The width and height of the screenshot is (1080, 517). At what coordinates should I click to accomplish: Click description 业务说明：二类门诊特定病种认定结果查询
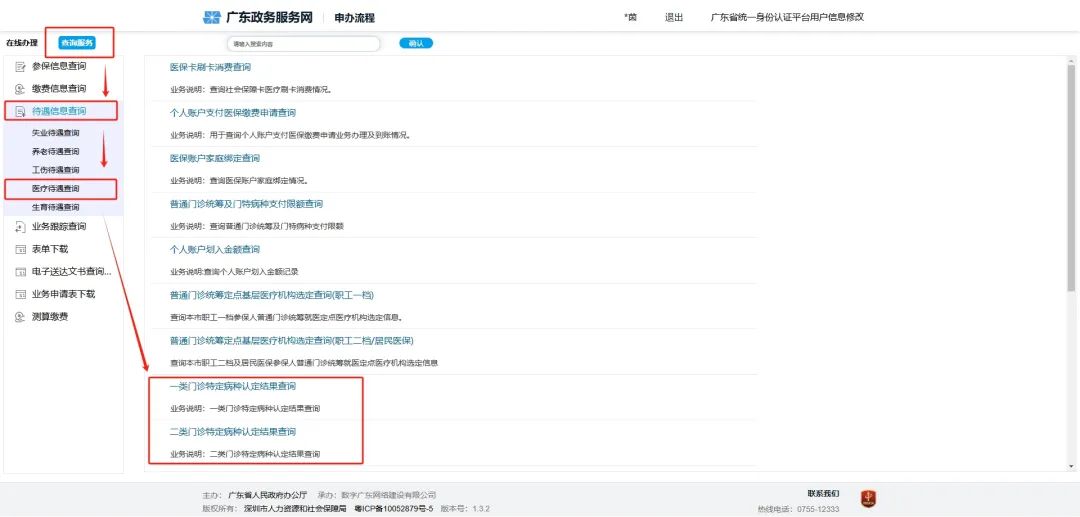point(245,454)
